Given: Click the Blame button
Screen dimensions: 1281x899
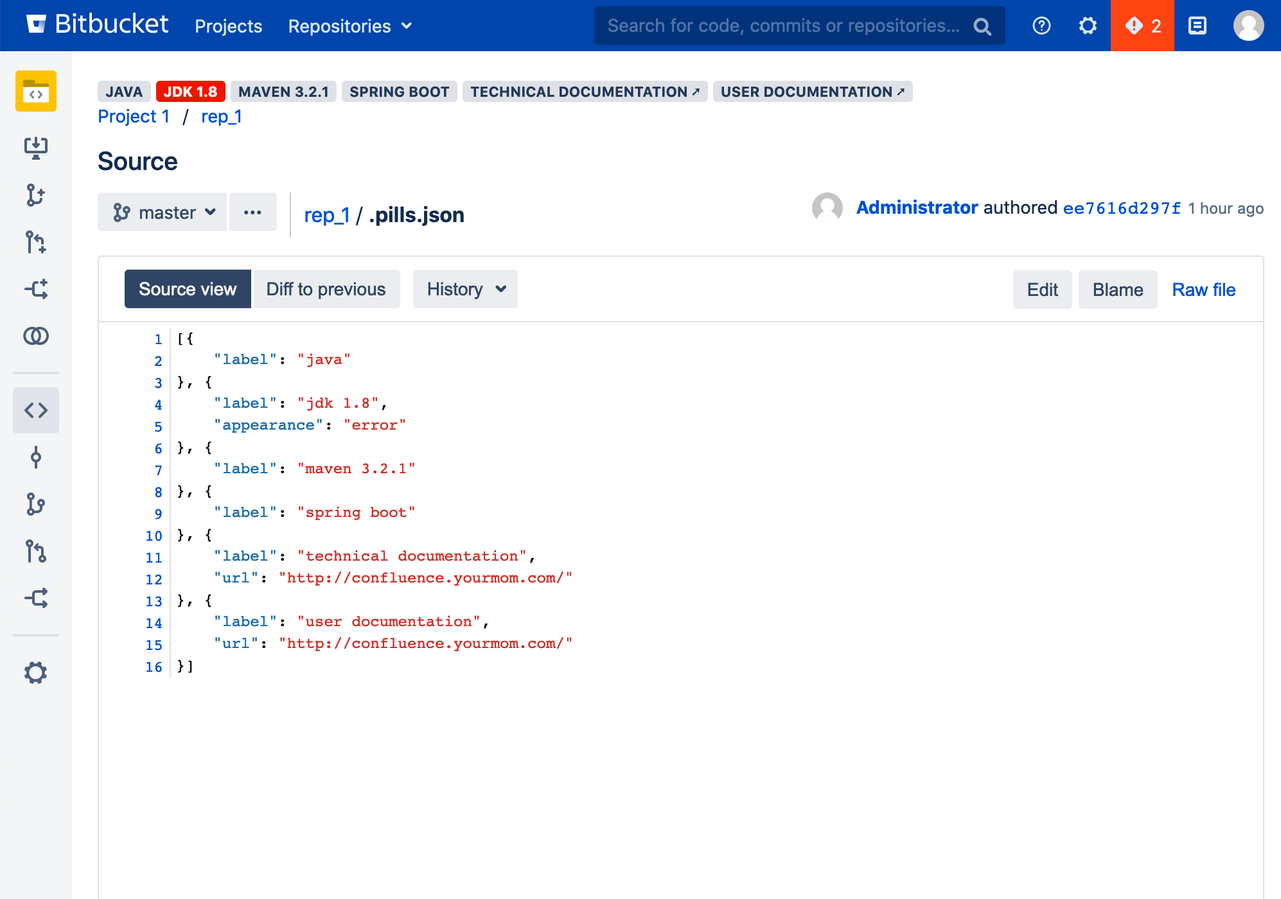Looking at the screenshot, I should [x=1118, y=290].
